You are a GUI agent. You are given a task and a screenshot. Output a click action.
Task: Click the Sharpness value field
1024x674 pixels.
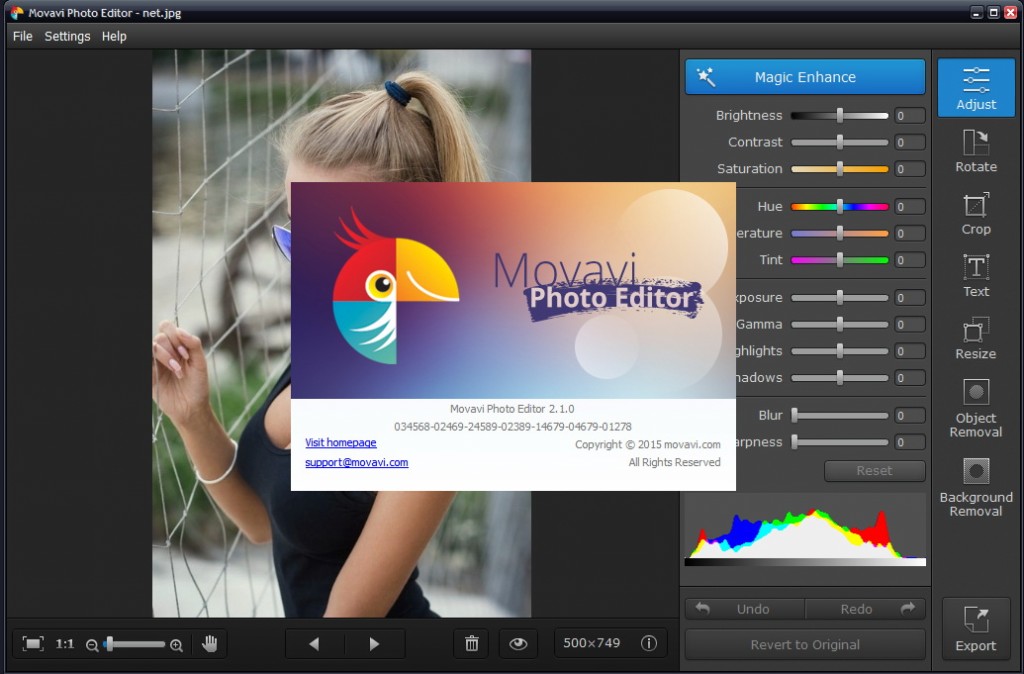(x=909, y=442)
